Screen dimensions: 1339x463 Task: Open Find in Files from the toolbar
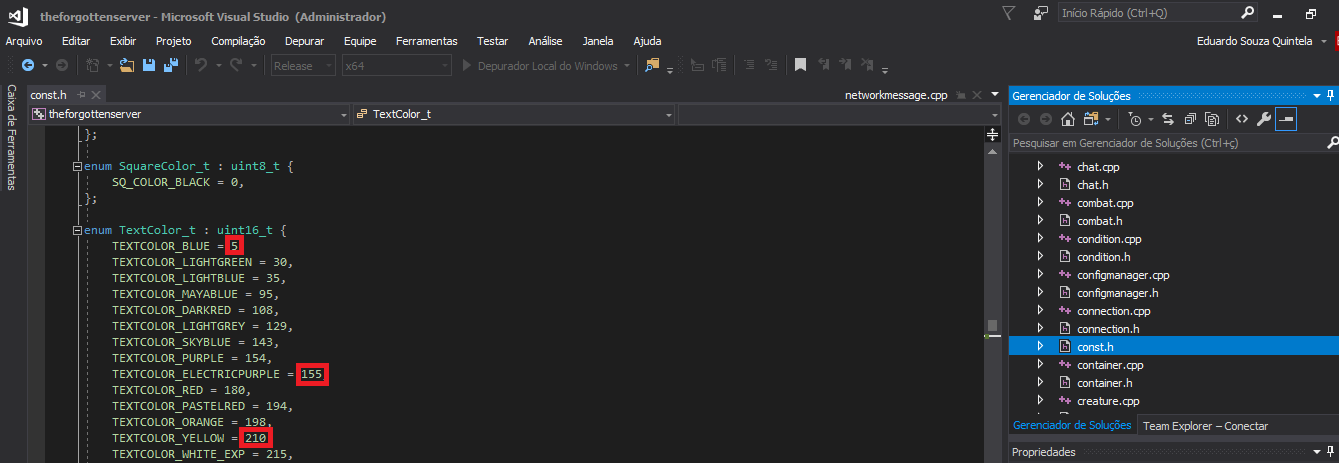[x=653, y=65]
